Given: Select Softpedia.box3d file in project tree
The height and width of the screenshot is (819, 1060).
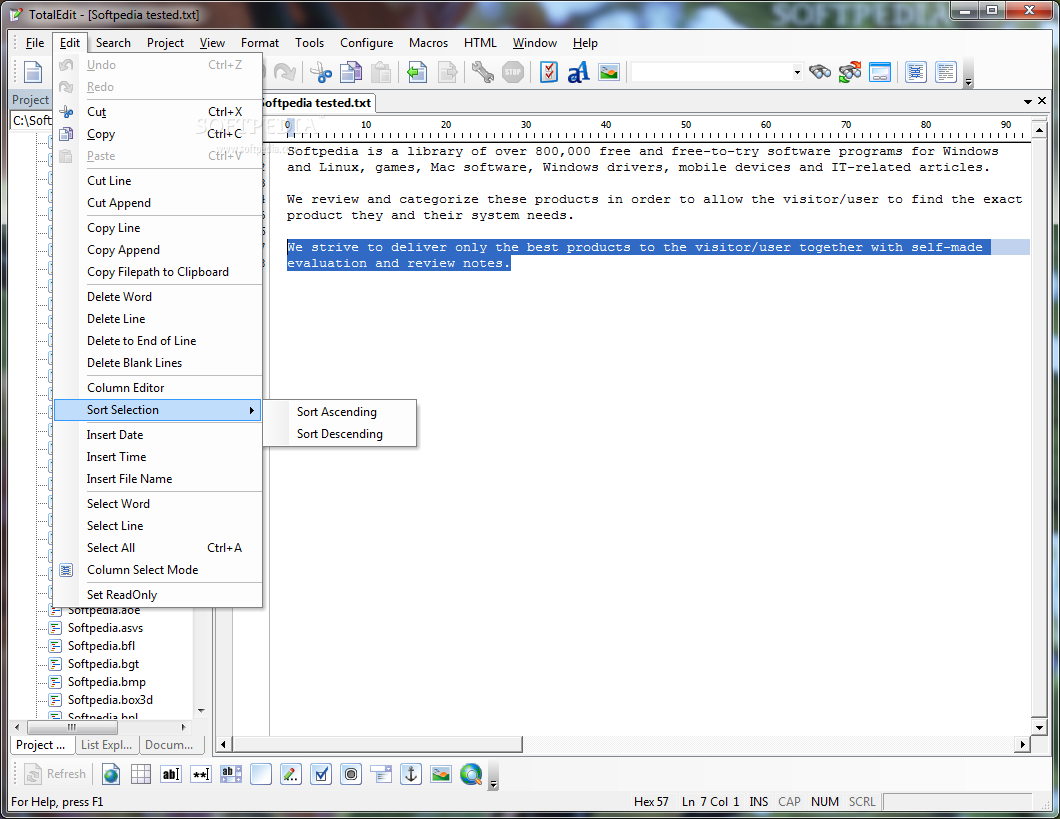Looking at the screenshot, I should point(110,699).
